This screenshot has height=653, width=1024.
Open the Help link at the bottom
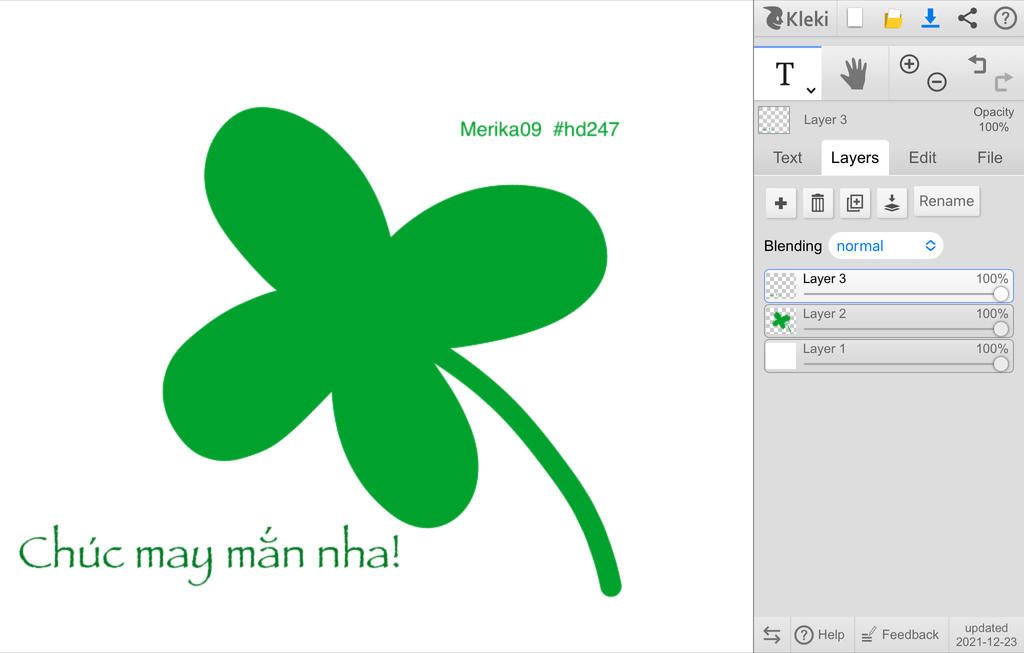820,635
